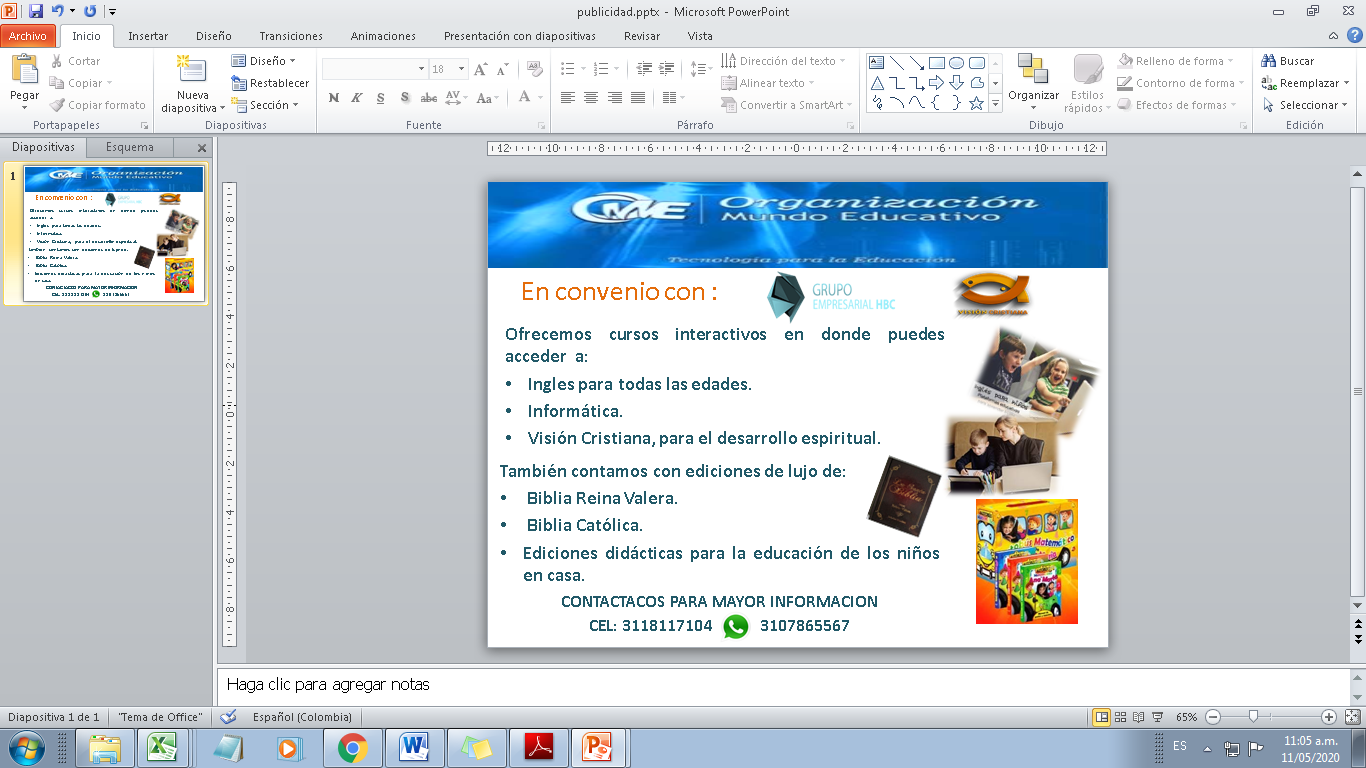Switch to the Esquema outline tab

[130, 147]
